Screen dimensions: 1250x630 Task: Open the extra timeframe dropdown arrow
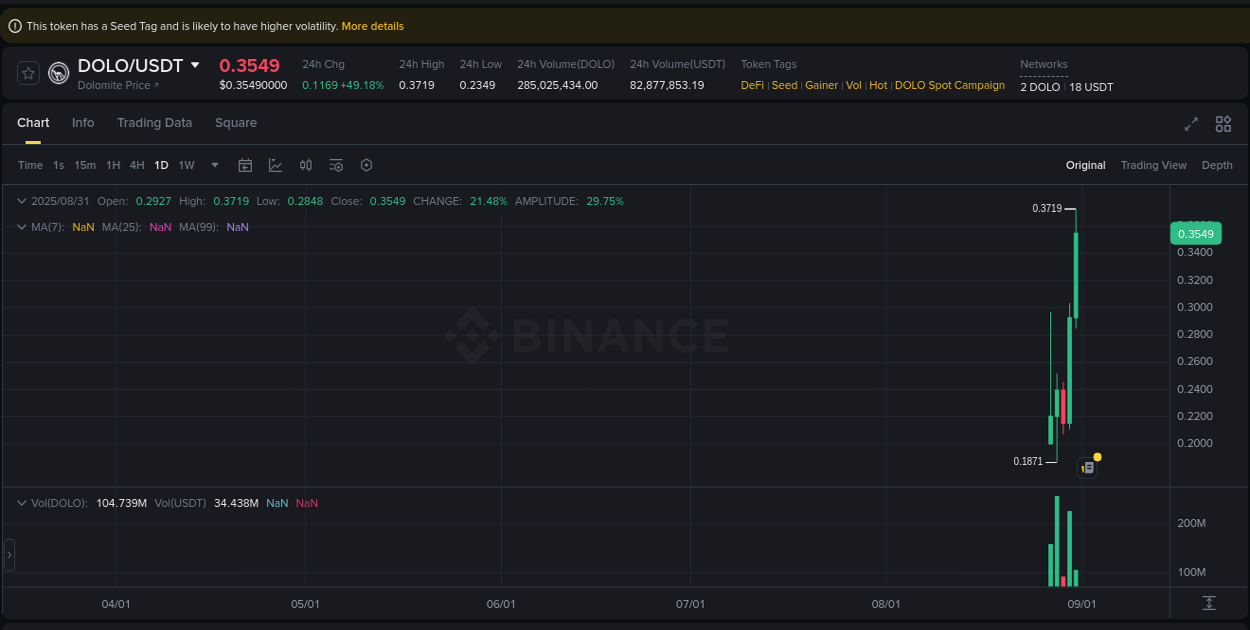pos(213,164)
